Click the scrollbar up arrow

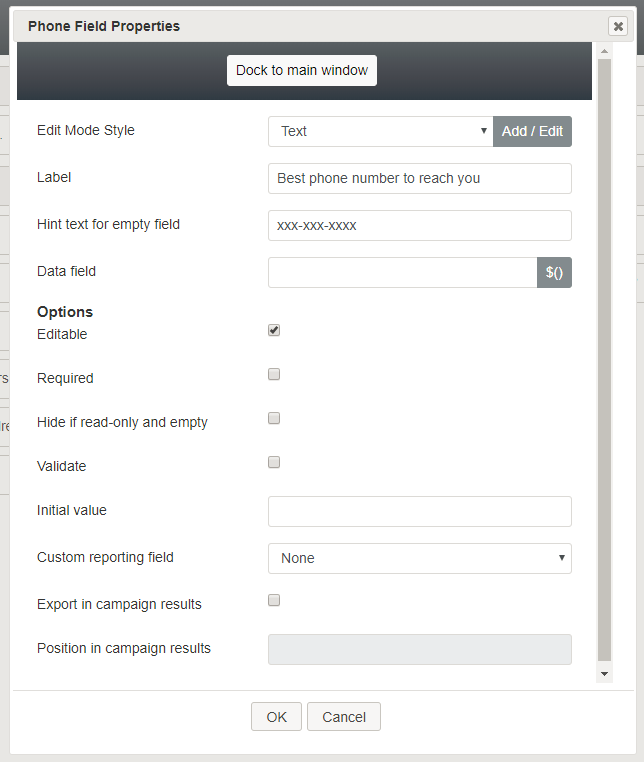pyautogui.click(x=604, y=51)
